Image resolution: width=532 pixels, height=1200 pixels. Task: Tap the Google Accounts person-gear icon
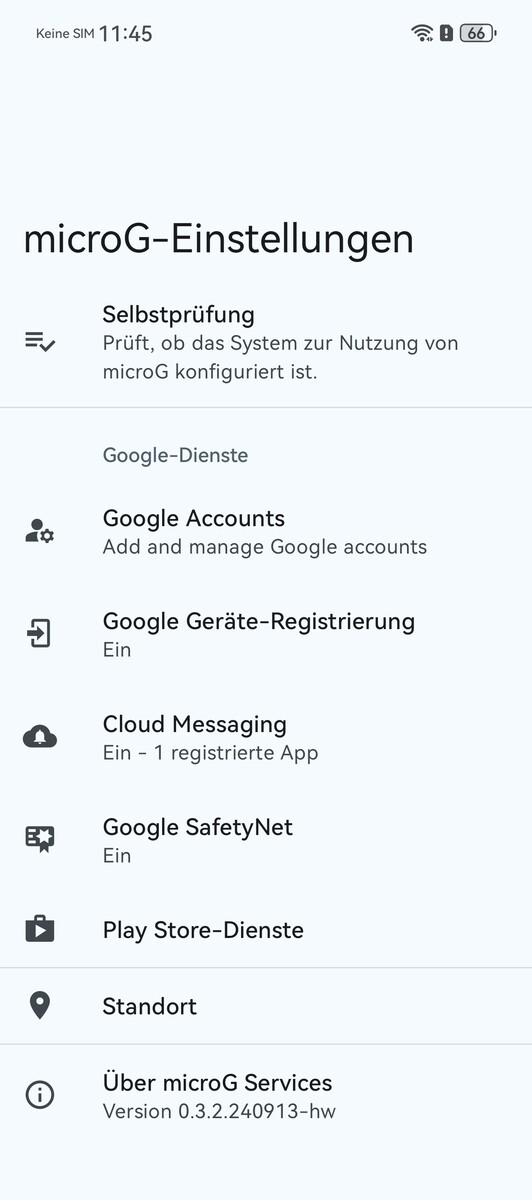(40, 531)
